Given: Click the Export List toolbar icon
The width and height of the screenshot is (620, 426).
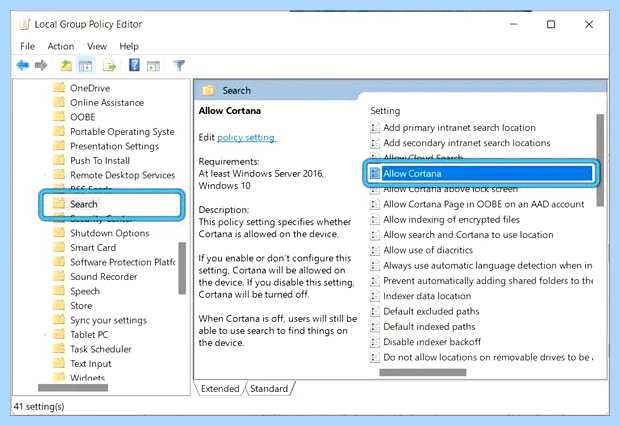Looking at the screenshot, I should [110, 65].
